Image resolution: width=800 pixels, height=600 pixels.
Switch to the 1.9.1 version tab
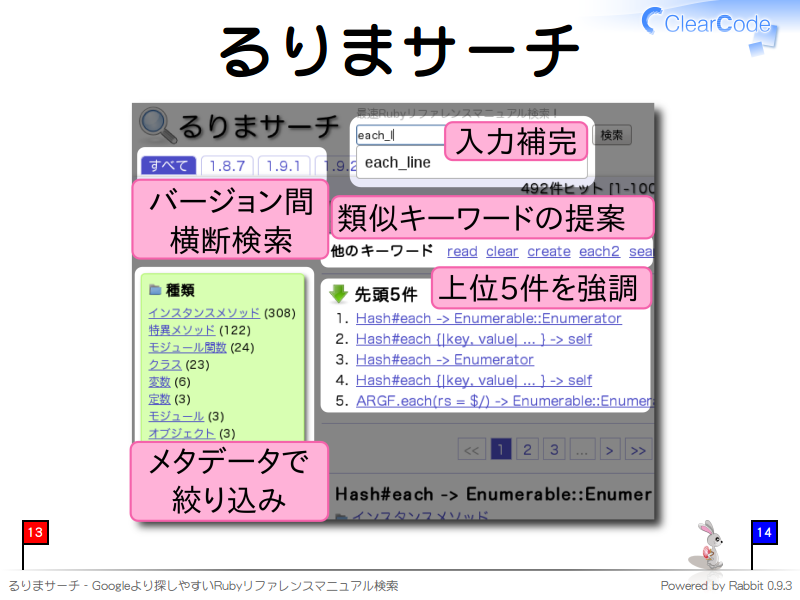click(284, 166)
